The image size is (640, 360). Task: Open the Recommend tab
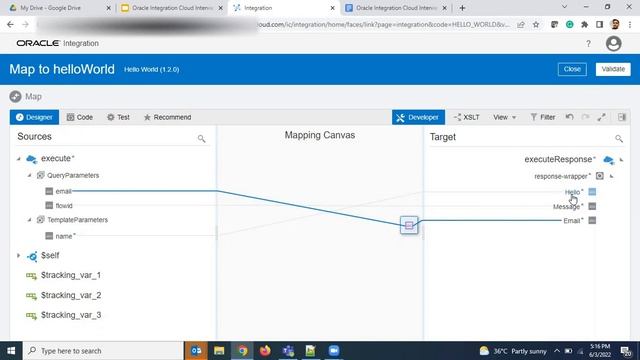coord(167,117)
